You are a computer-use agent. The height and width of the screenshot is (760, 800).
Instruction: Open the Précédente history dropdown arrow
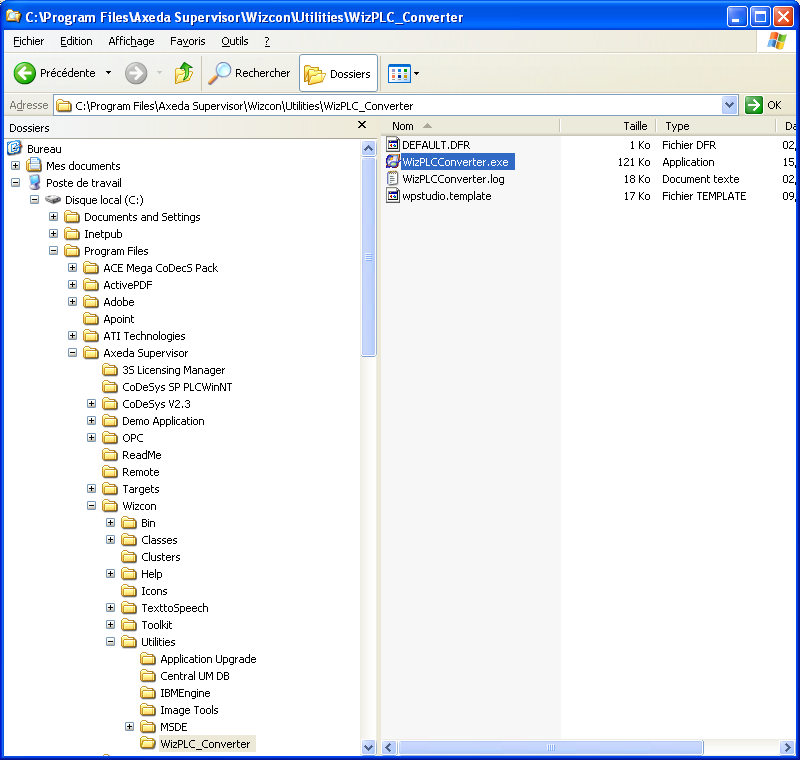tap(108, 73)
